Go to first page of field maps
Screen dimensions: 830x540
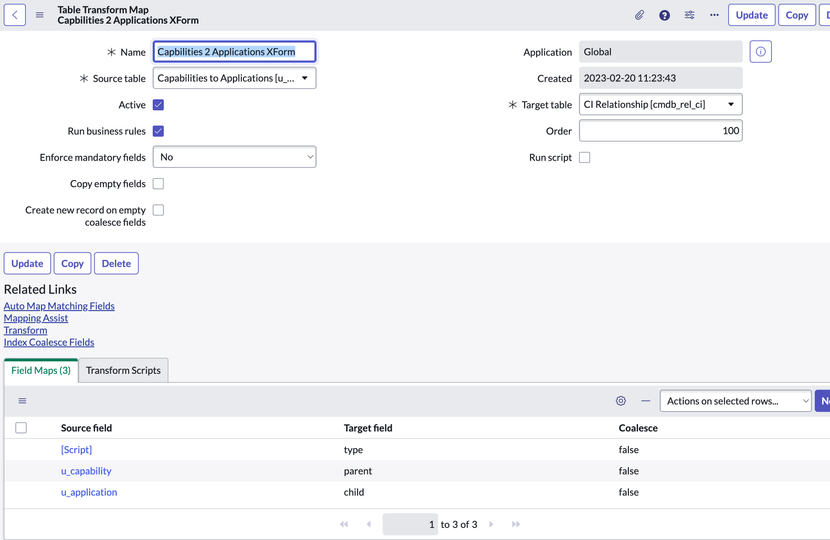[344, 524]
